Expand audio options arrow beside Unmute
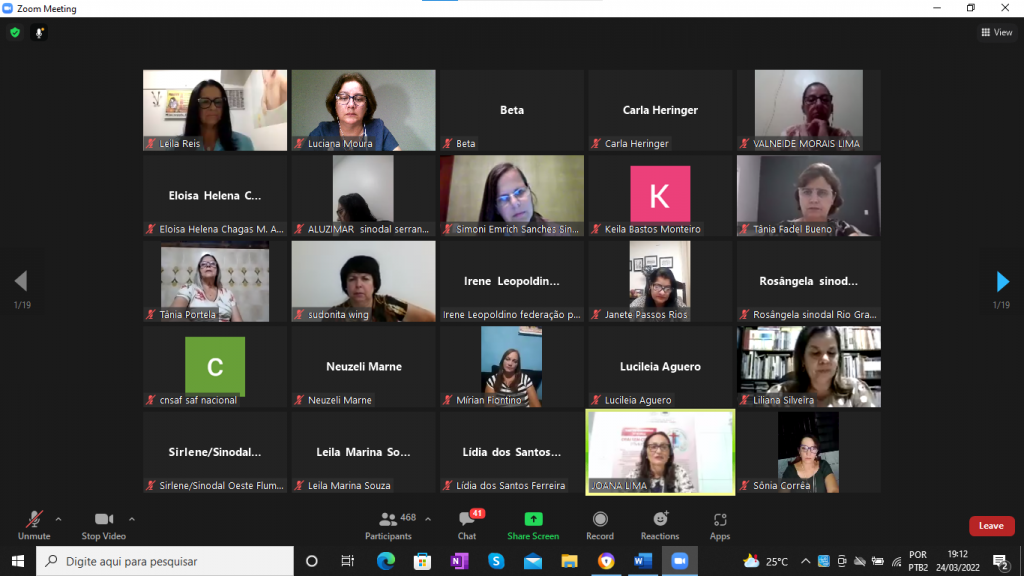 [58, 519]
